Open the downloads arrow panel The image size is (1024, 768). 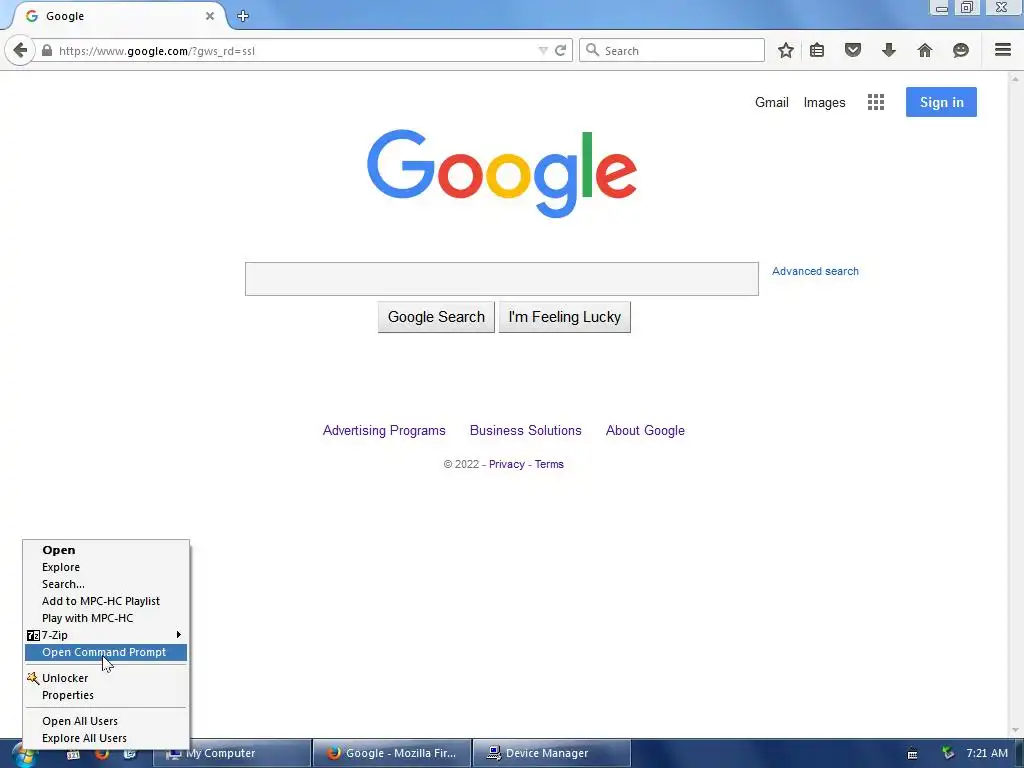(x=889, y=50)
